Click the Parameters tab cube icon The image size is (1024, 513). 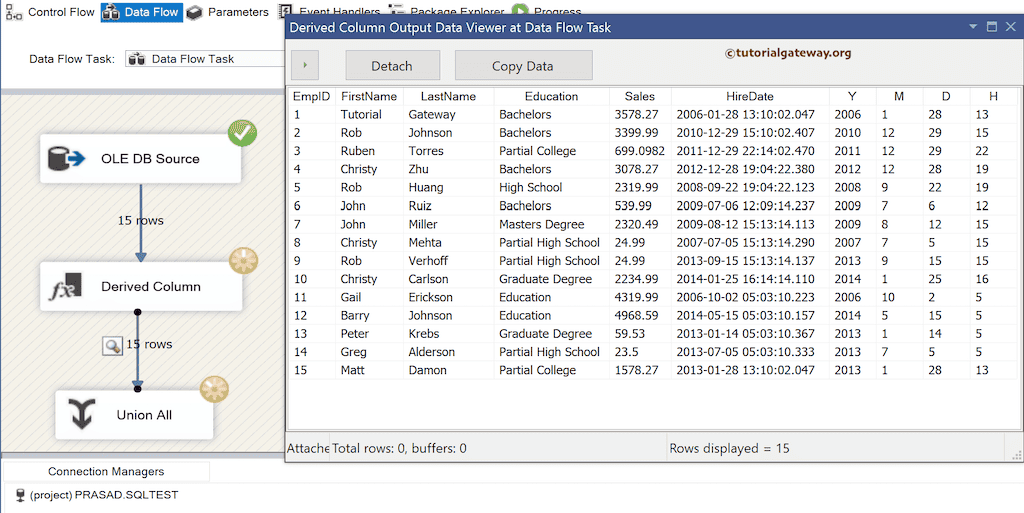click(194, 12)
